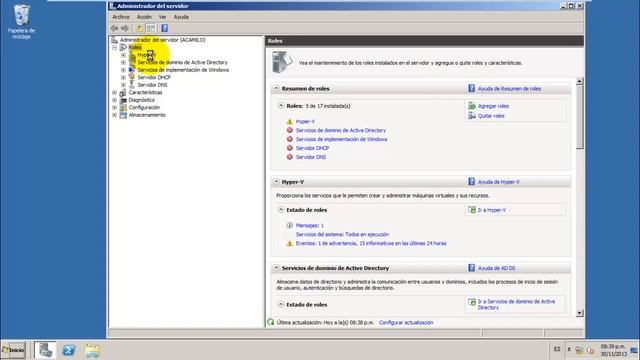Open Server Manager from the taskbar

45,350
